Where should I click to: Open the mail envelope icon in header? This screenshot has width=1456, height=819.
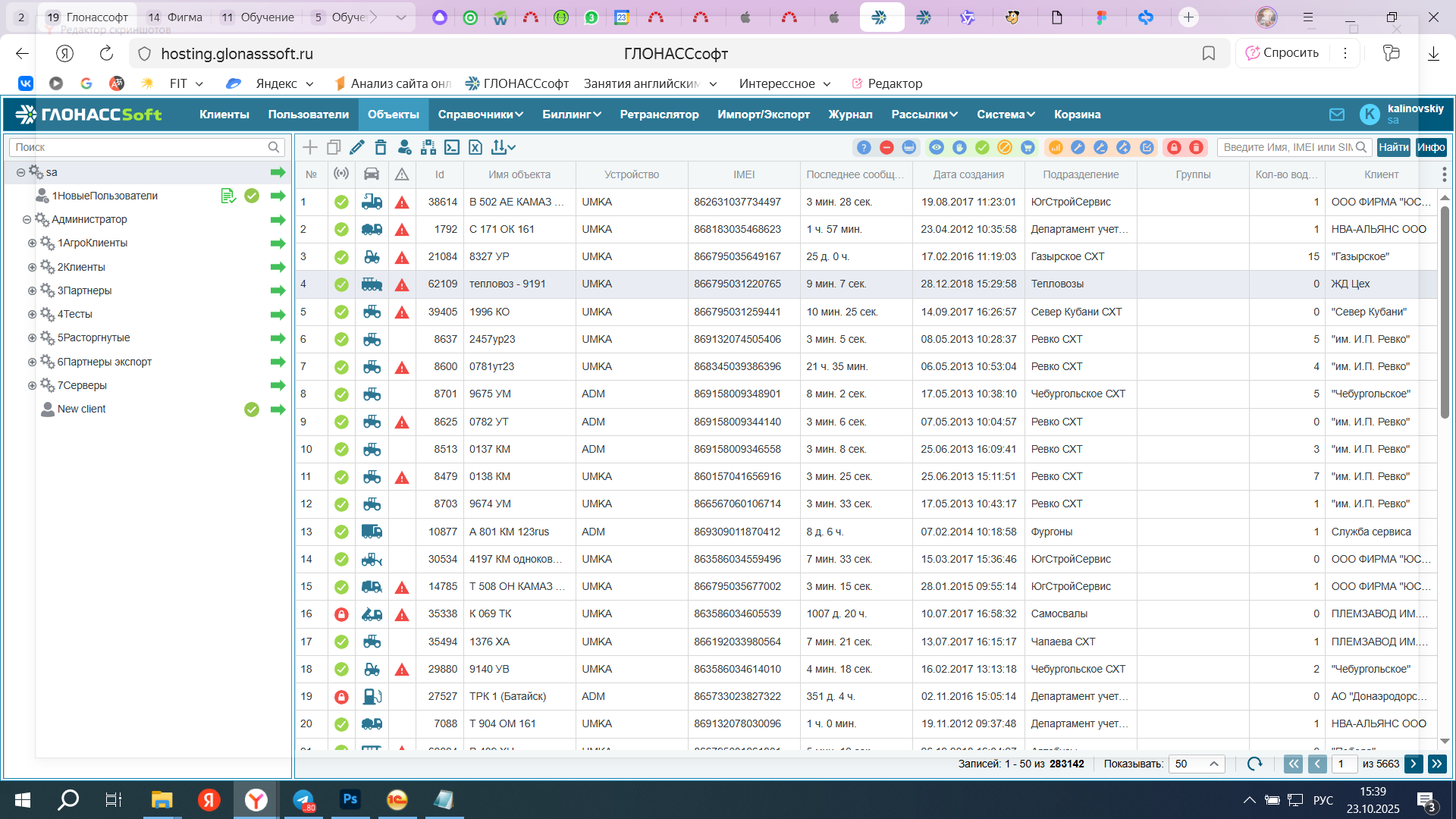(x=1336, y=115)
